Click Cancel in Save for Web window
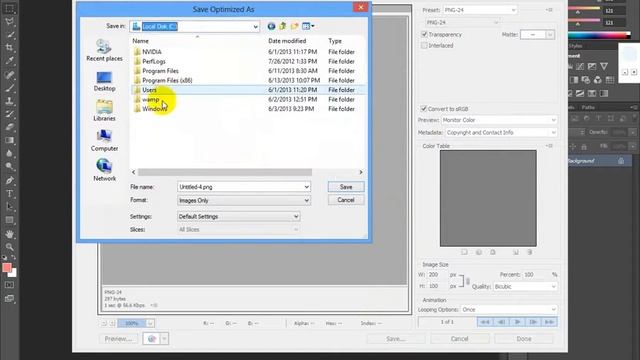This screenshot has height=360, width=640. pyautogui.click(x=459, y=339)
